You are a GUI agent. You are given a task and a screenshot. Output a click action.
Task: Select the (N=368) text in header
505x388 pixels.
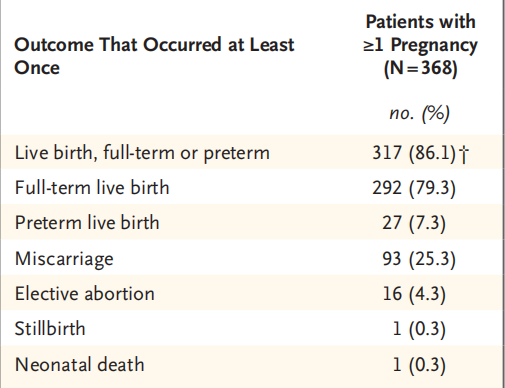[420, 68]
